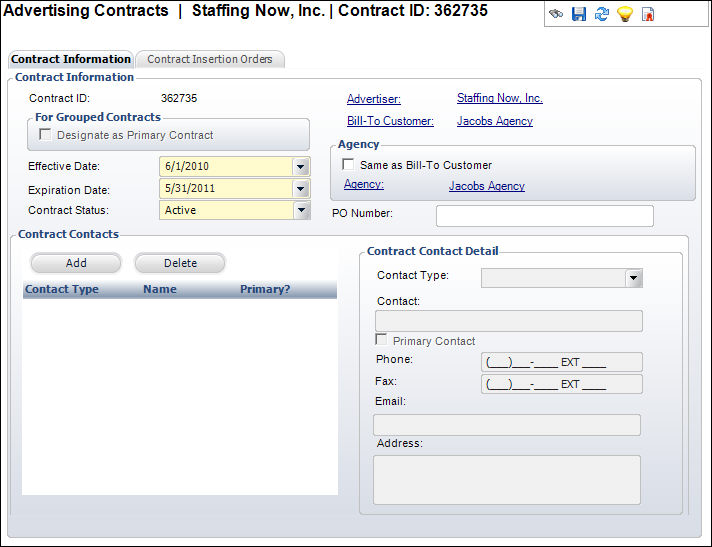This screenshot has width=712, height=547.
Task: Enable Designate as Primary Contract checkbox
Action: [46, 135]
